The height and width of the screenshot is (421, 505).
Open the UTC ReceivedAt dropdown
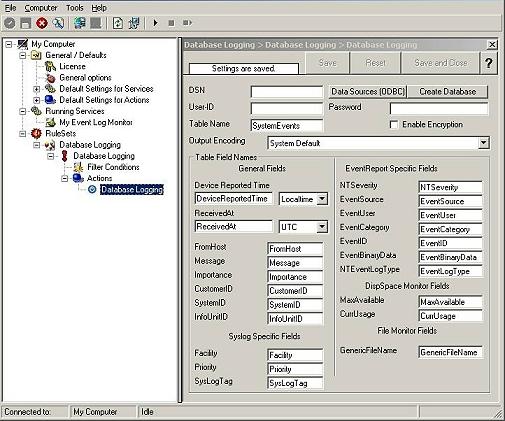click(322, 227)
